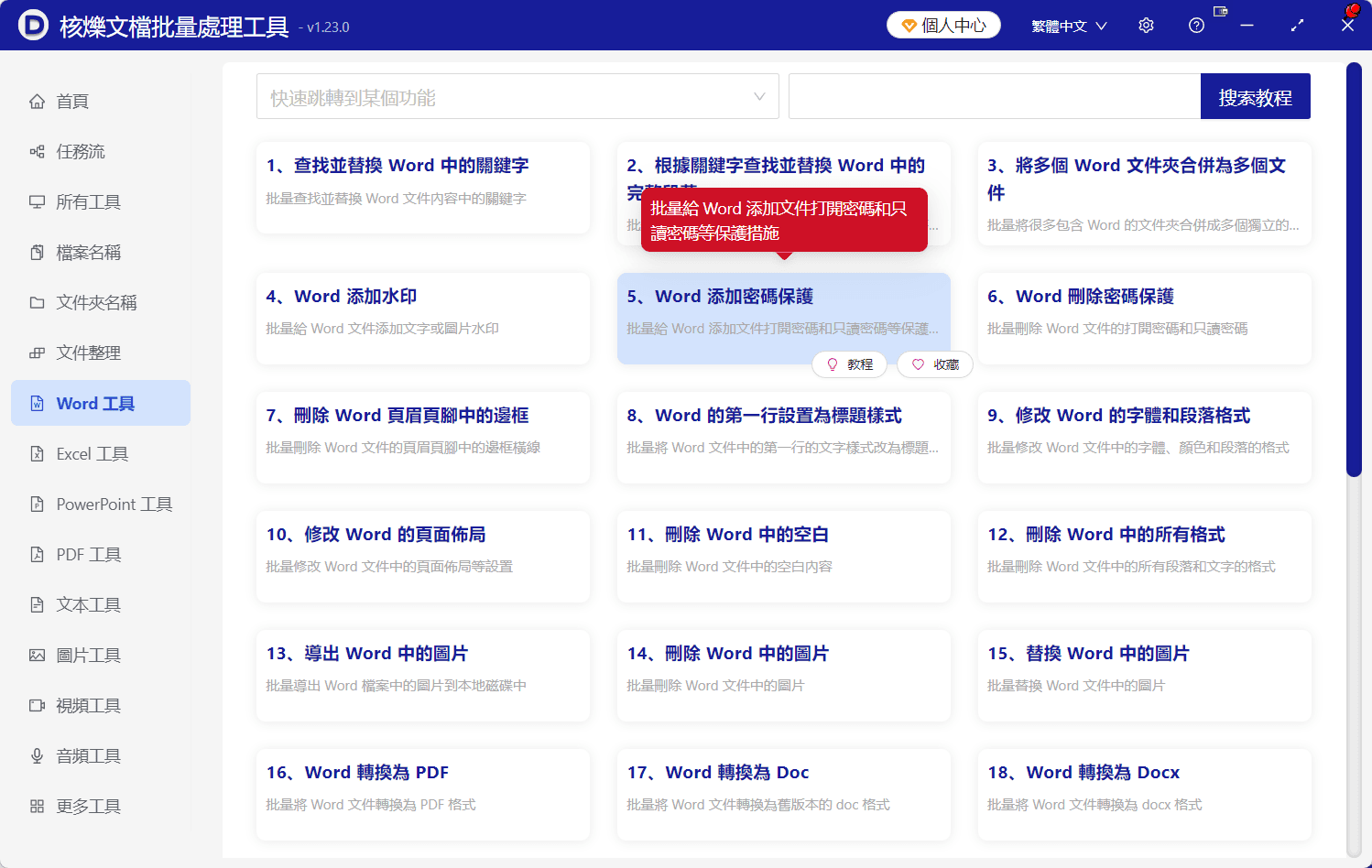Click the vertical scrollbar thumb
This screenshot has width=1372, height=868.
tap(1354, 269)
